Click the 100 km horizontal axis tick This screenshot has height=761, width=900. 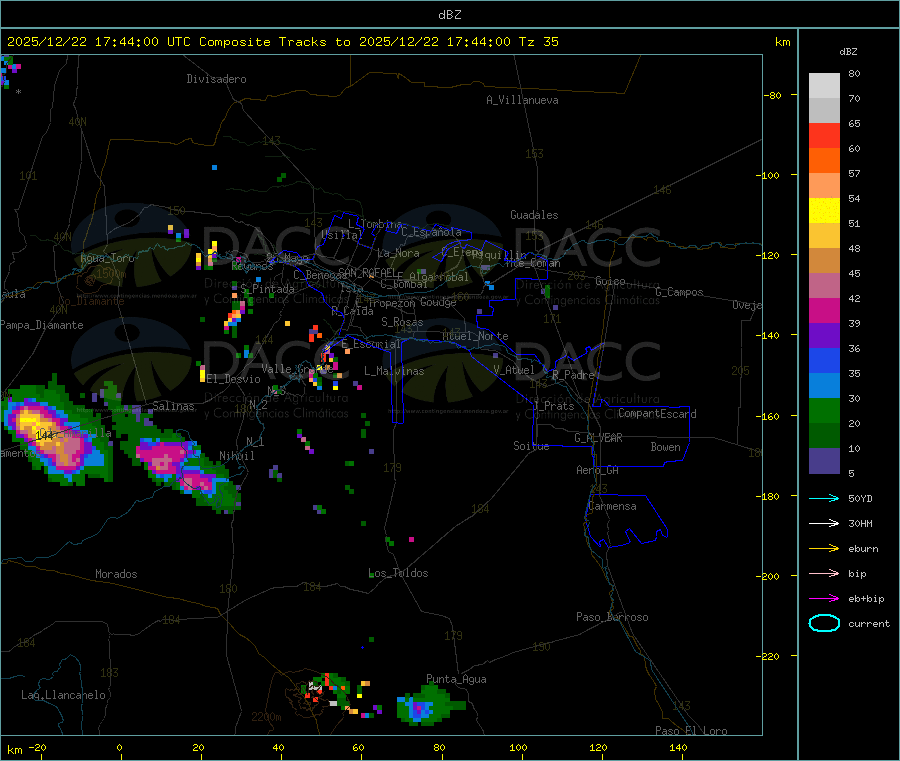click(x=518, y=747)
